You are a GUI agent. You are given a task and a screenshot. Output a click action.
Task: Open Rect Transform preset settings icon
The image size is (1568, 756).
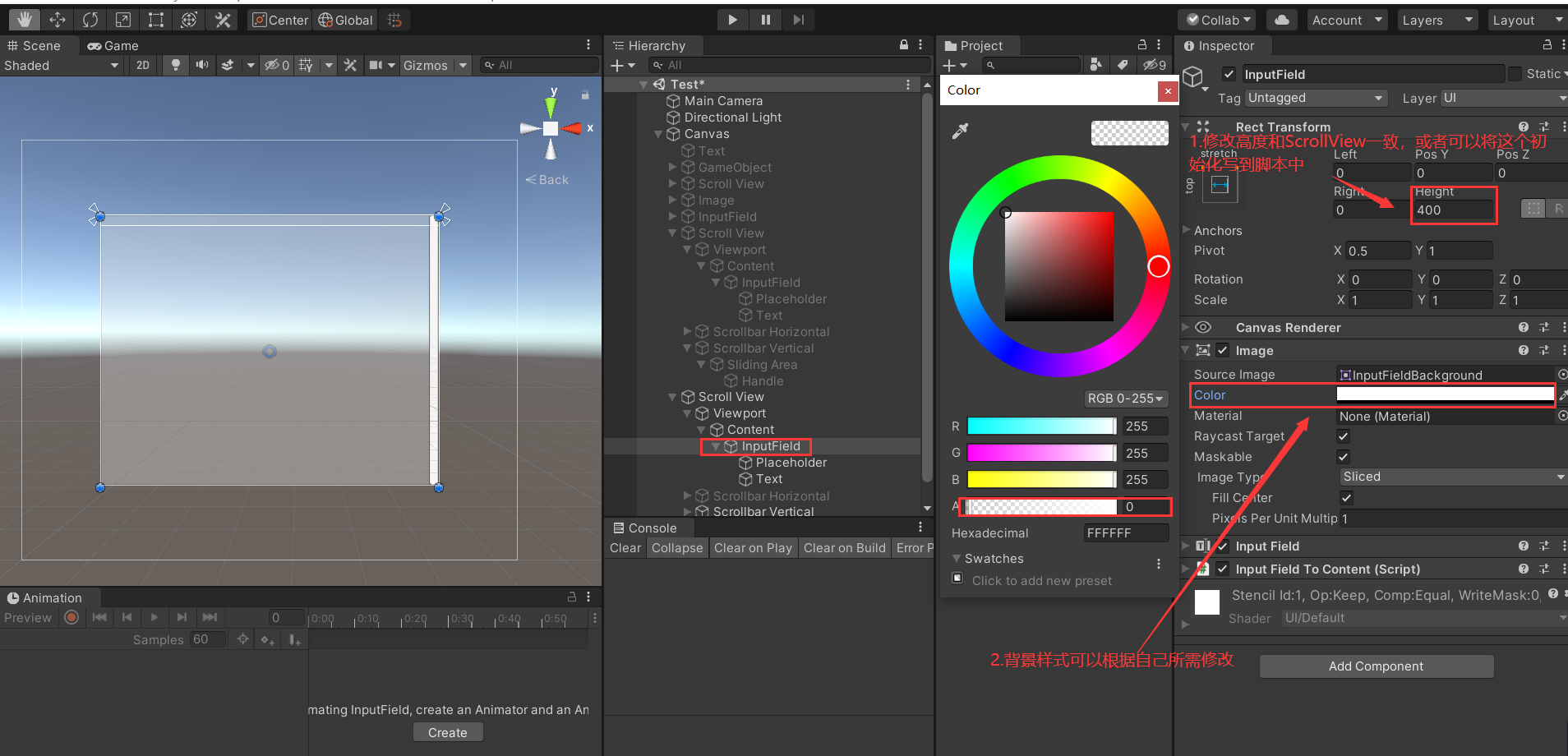point(1544,127)
